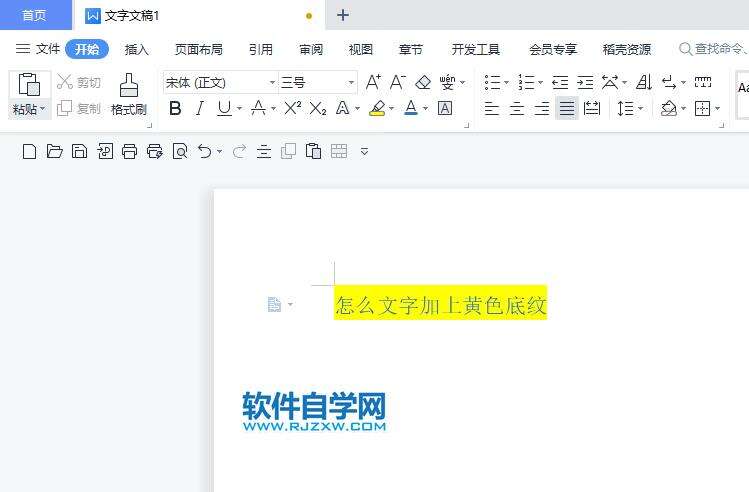749x492 pixels.
Task: Decrease paragraph indent
Action: coord(560,83)
